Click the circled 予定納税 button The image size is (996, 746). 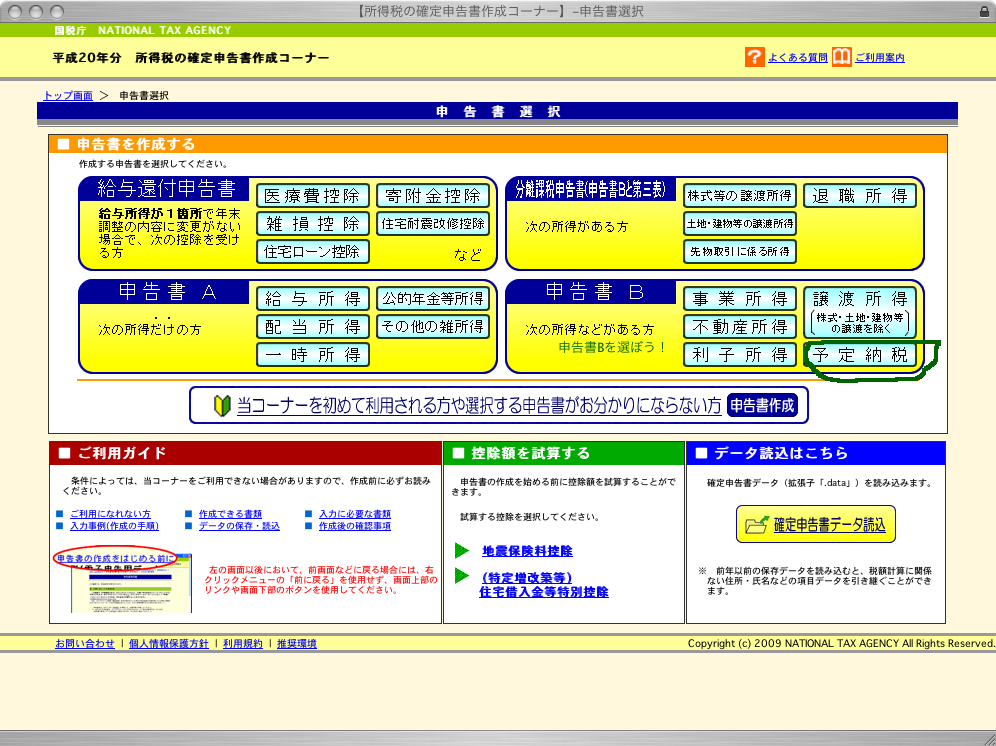point(860,355)
